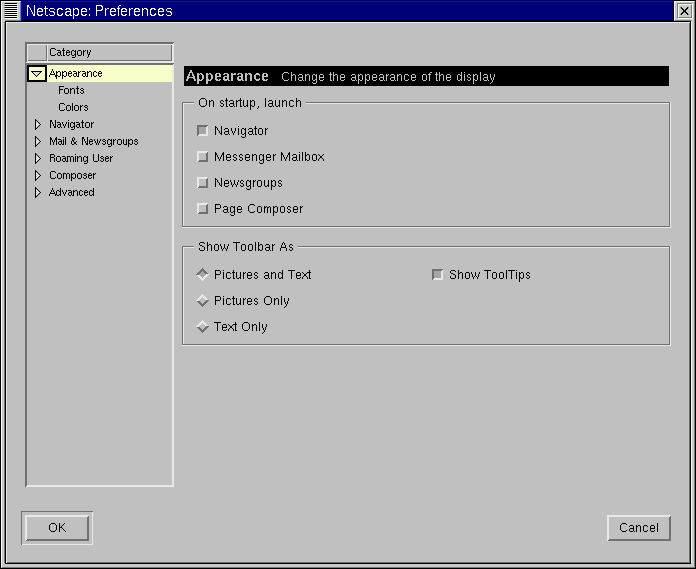Collapse the Appearance category tree

[x=37, y=74]
